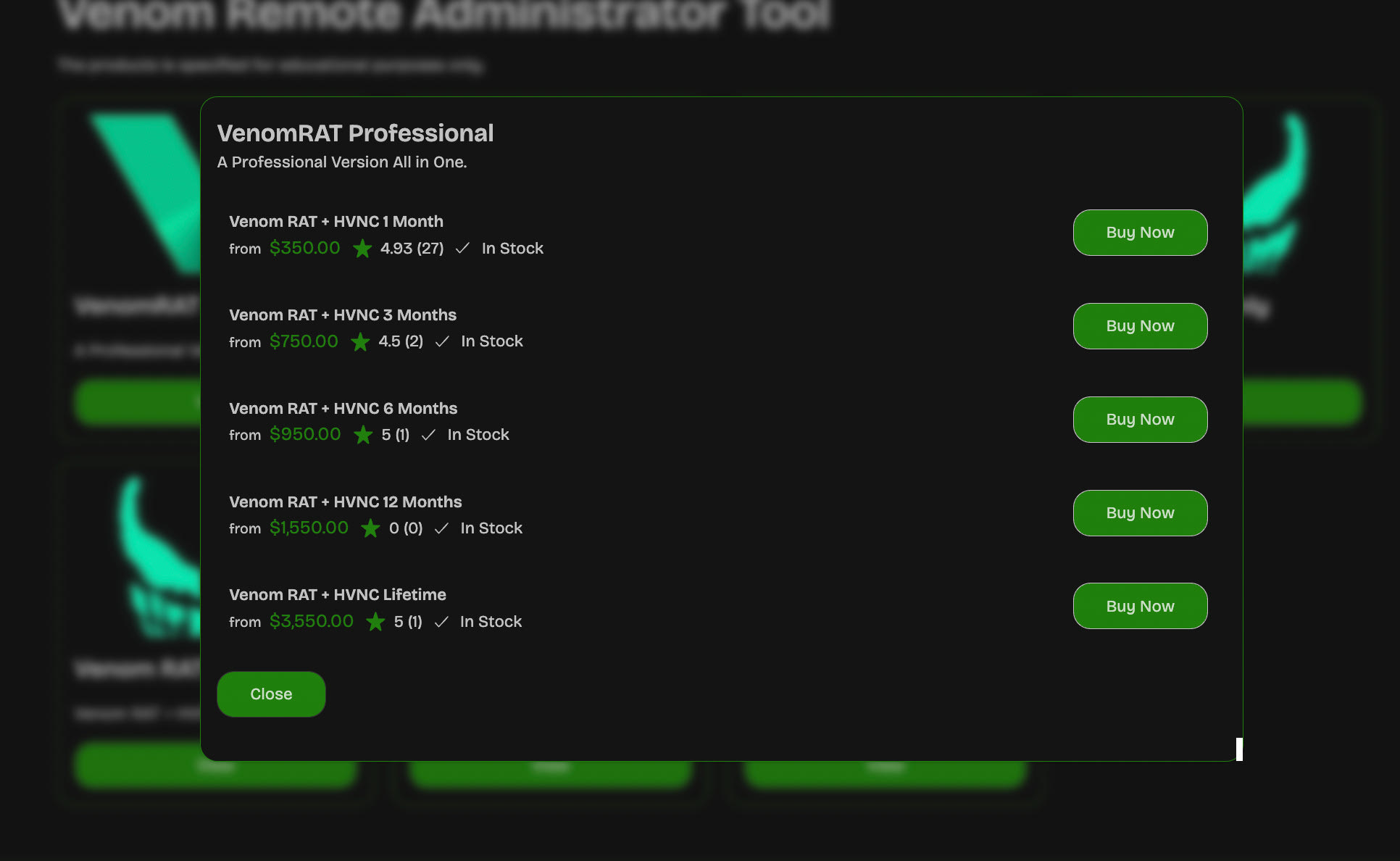The height and width of the screenshot is (861, 1400).
Task: Click the $350.00 price label
Action: pyautogui.click(x=304, y=248)
